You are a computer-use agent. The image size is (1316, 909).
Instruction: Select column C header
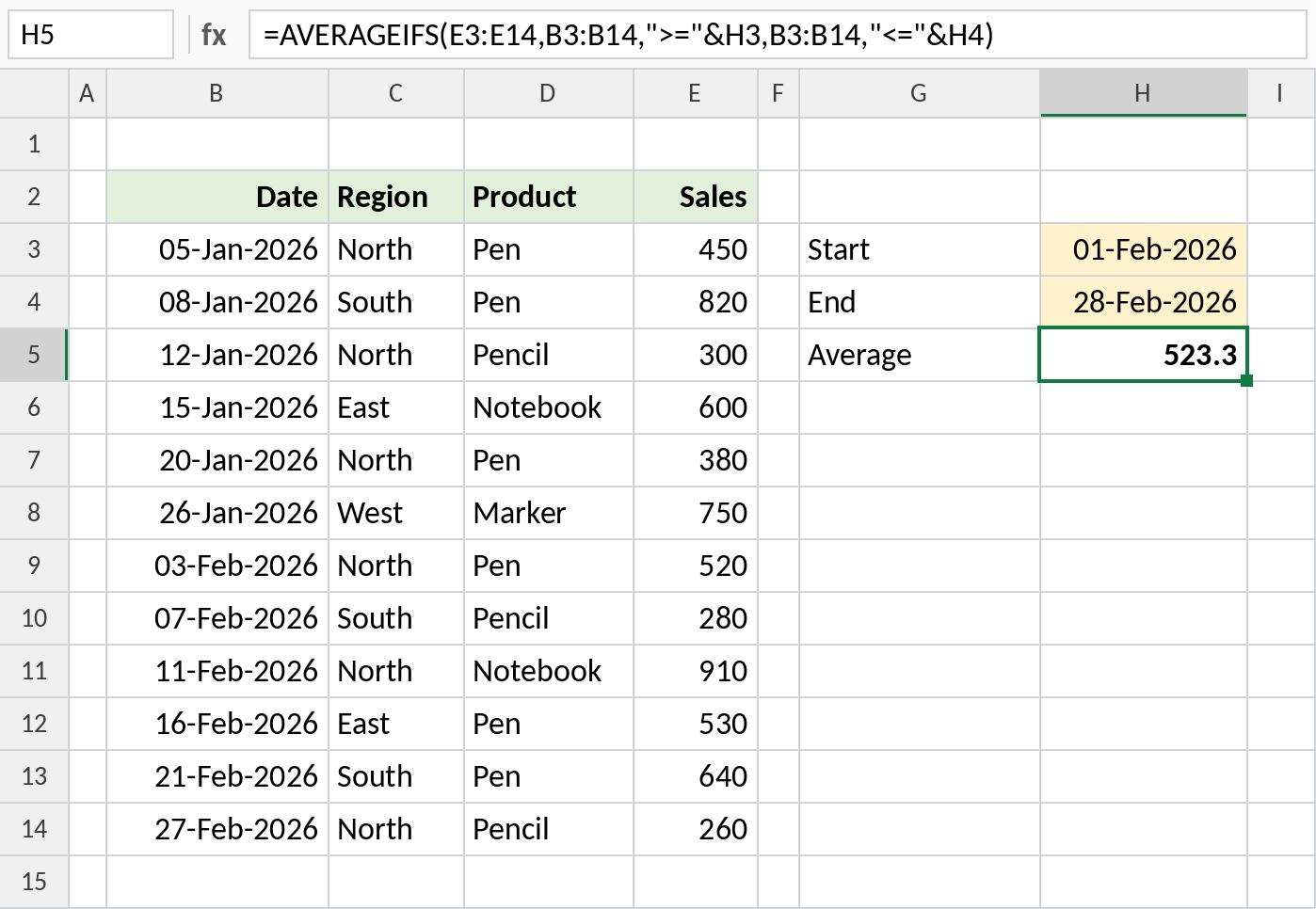[396, 93]
